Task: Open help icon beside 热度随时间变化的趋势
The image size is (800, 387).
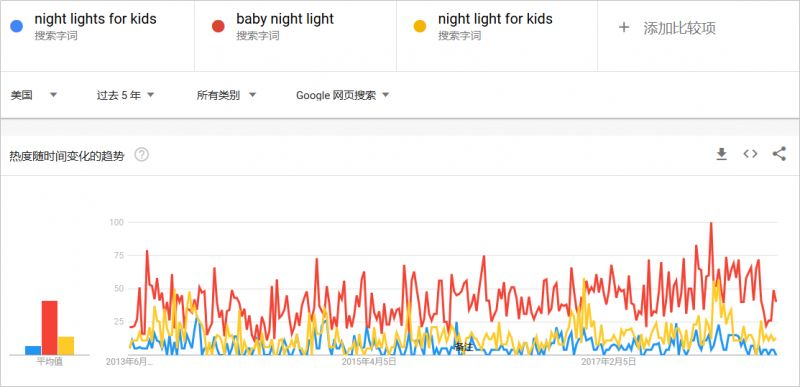Action: pos(141,154)
